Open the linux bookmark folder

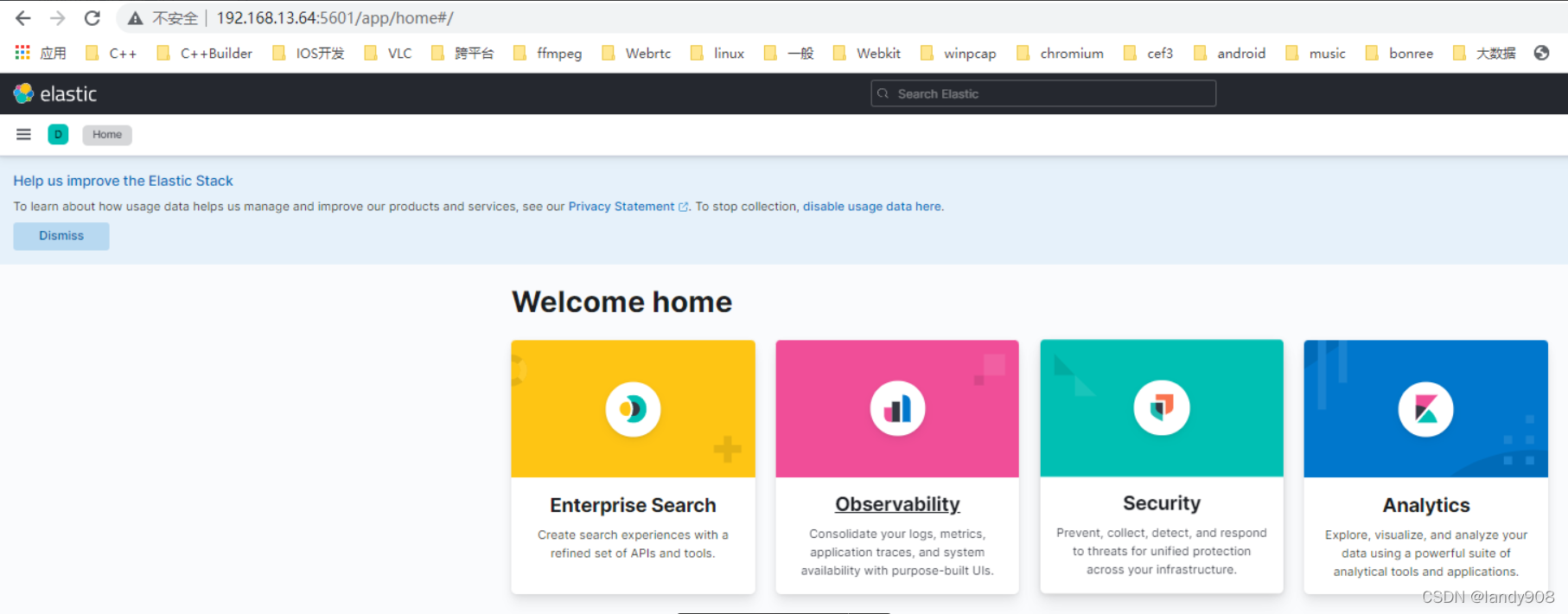717,53
